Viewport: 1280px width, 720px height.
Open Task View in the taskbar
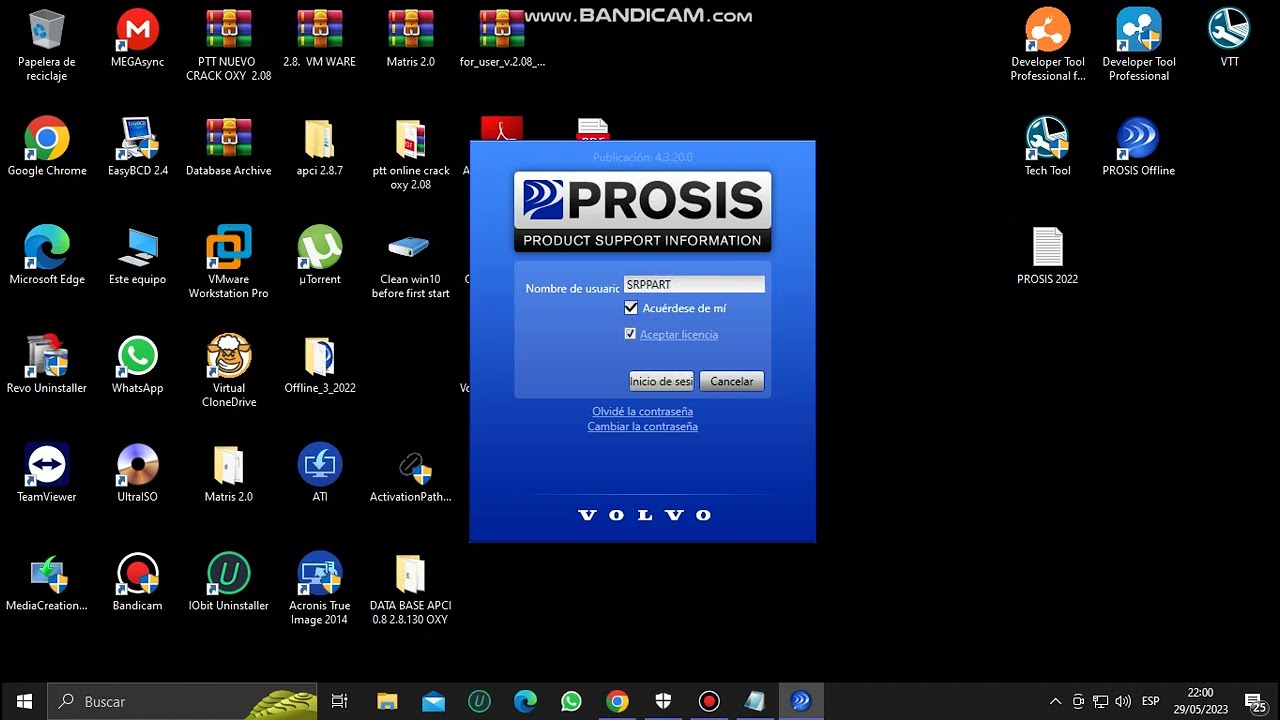click(x=339, y=701)
